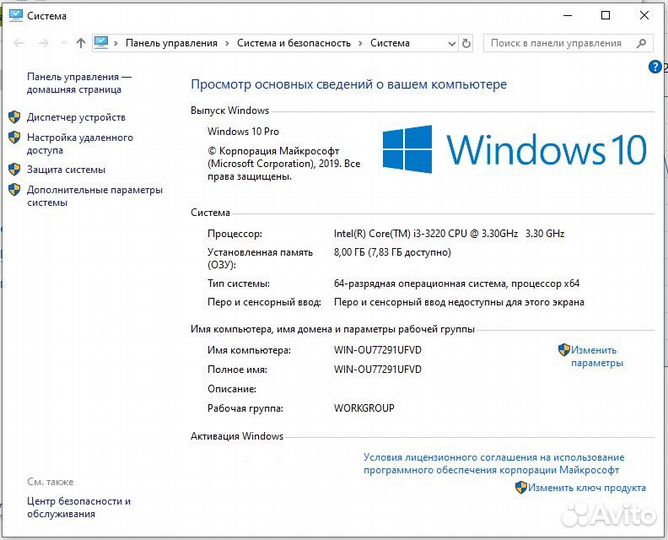Expand chevron after Панель управления breadcrumb

coord(227,43)
